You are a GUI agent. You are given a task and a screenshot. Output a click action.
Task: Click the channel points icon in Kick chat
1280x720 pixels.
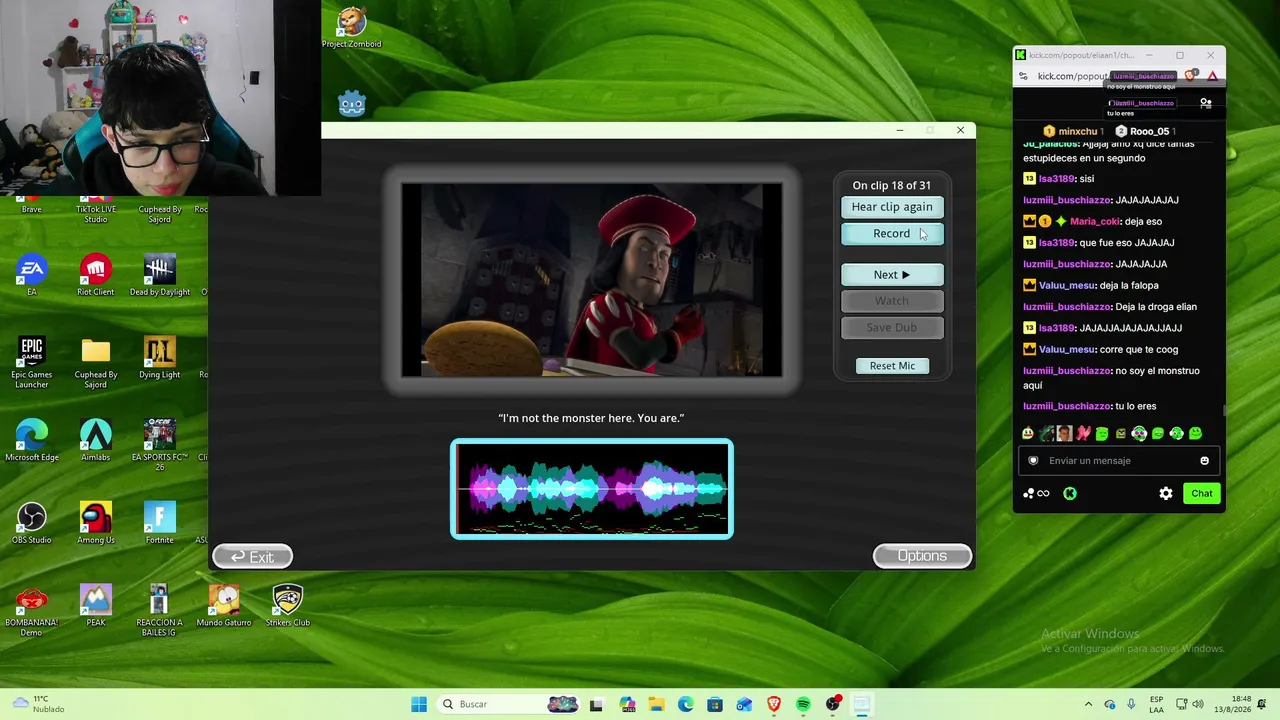(1036, 494)
